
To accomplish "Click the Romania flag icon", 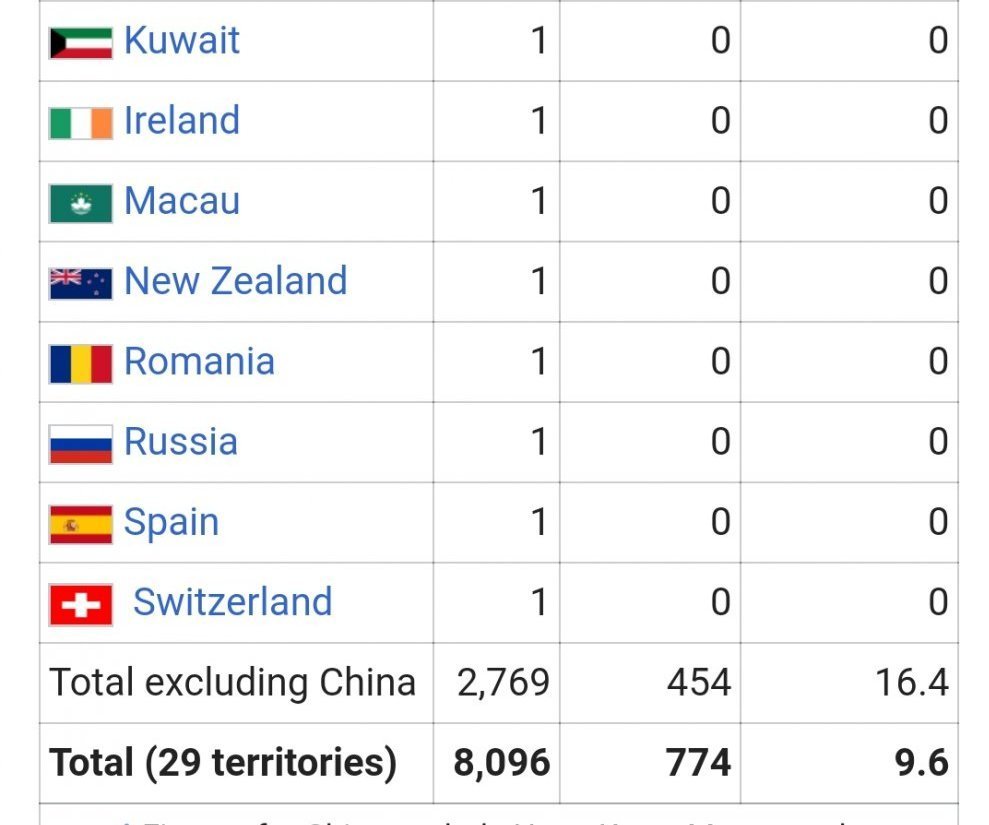I will click(x=80, y=363).
